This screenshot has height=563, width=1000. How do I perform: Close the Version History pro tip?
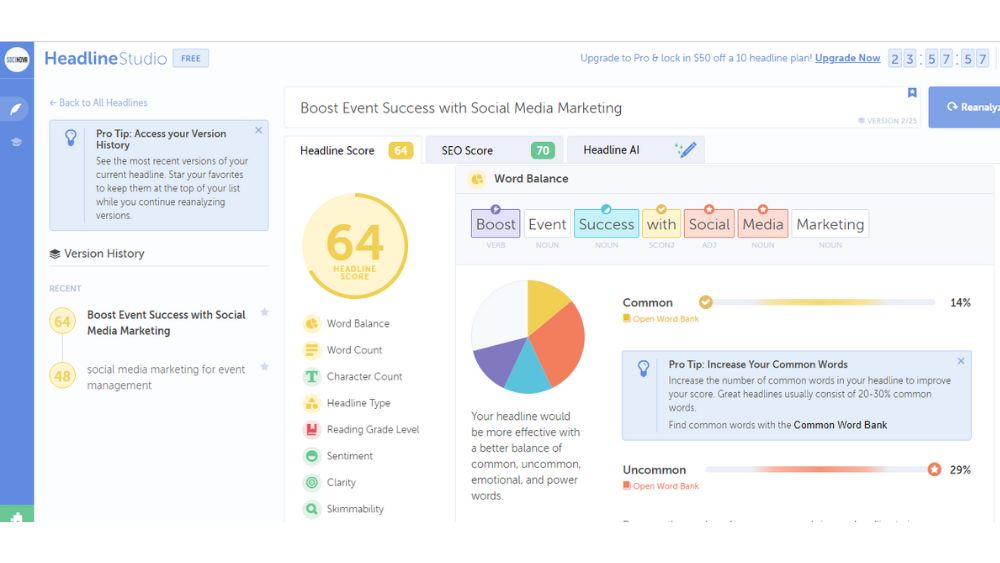(x=258, y=130)
